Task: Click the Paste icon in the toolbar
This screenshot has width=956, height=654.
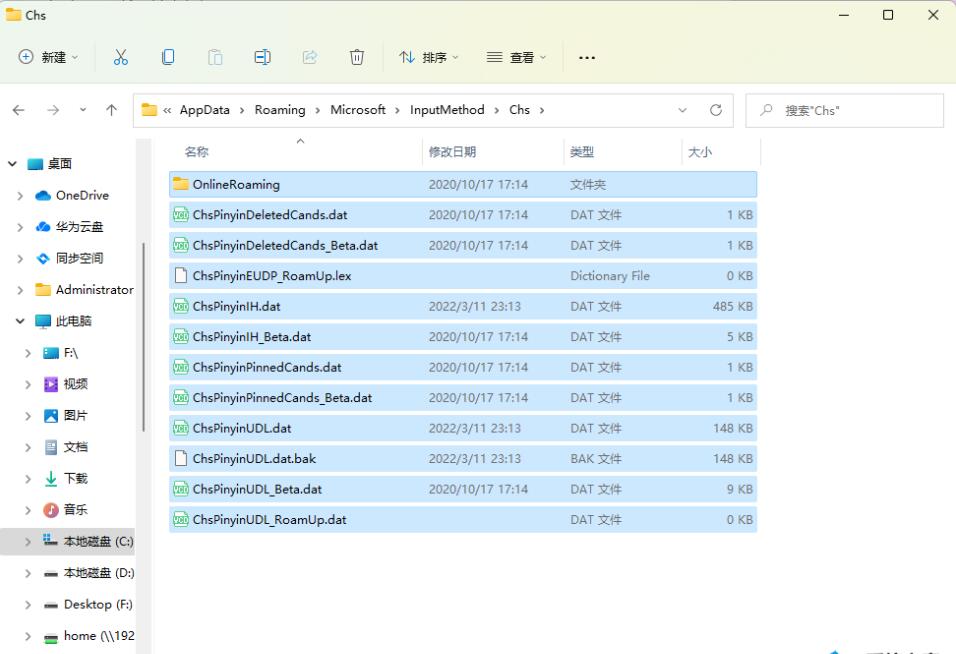Action: tap(214, 57)
